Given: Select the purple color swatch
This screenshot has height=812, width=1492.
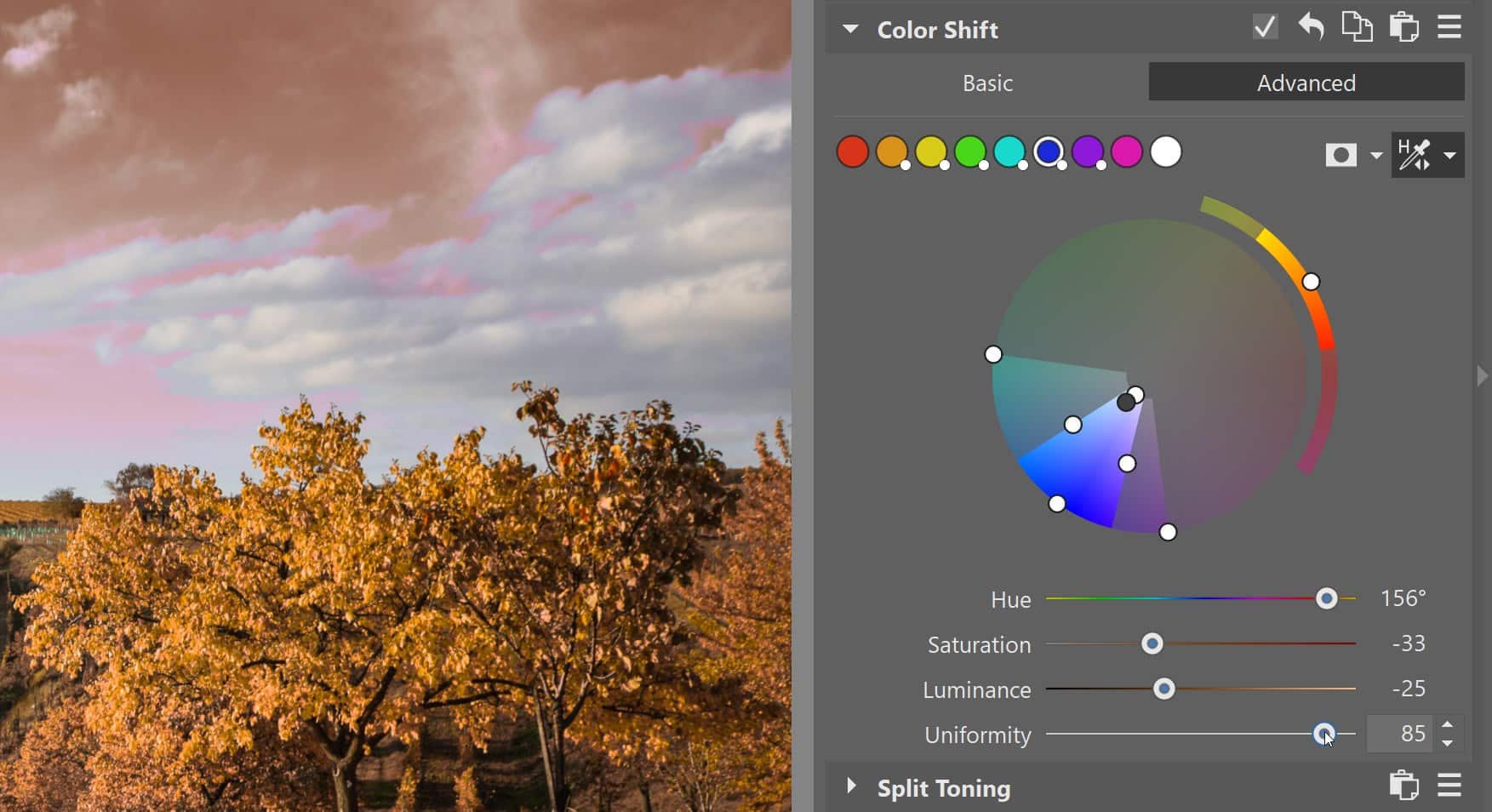Looking at the screenshot, I should tap(1087, 152).
